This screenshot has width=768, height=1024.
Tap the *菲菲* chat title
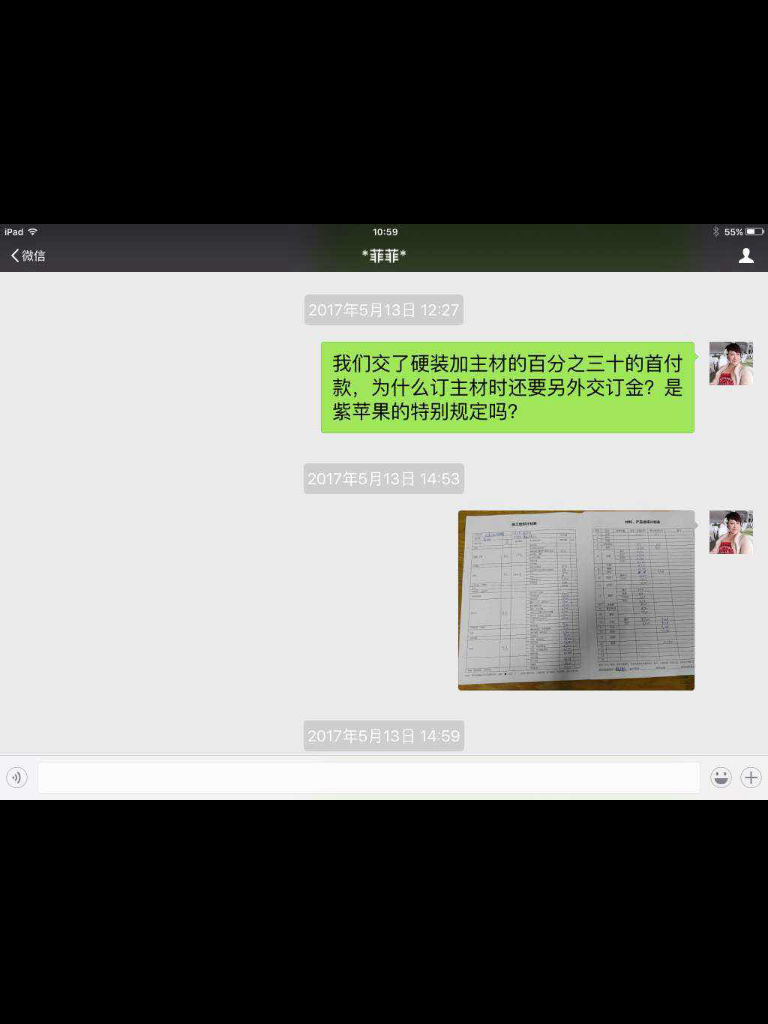(384, 256)
